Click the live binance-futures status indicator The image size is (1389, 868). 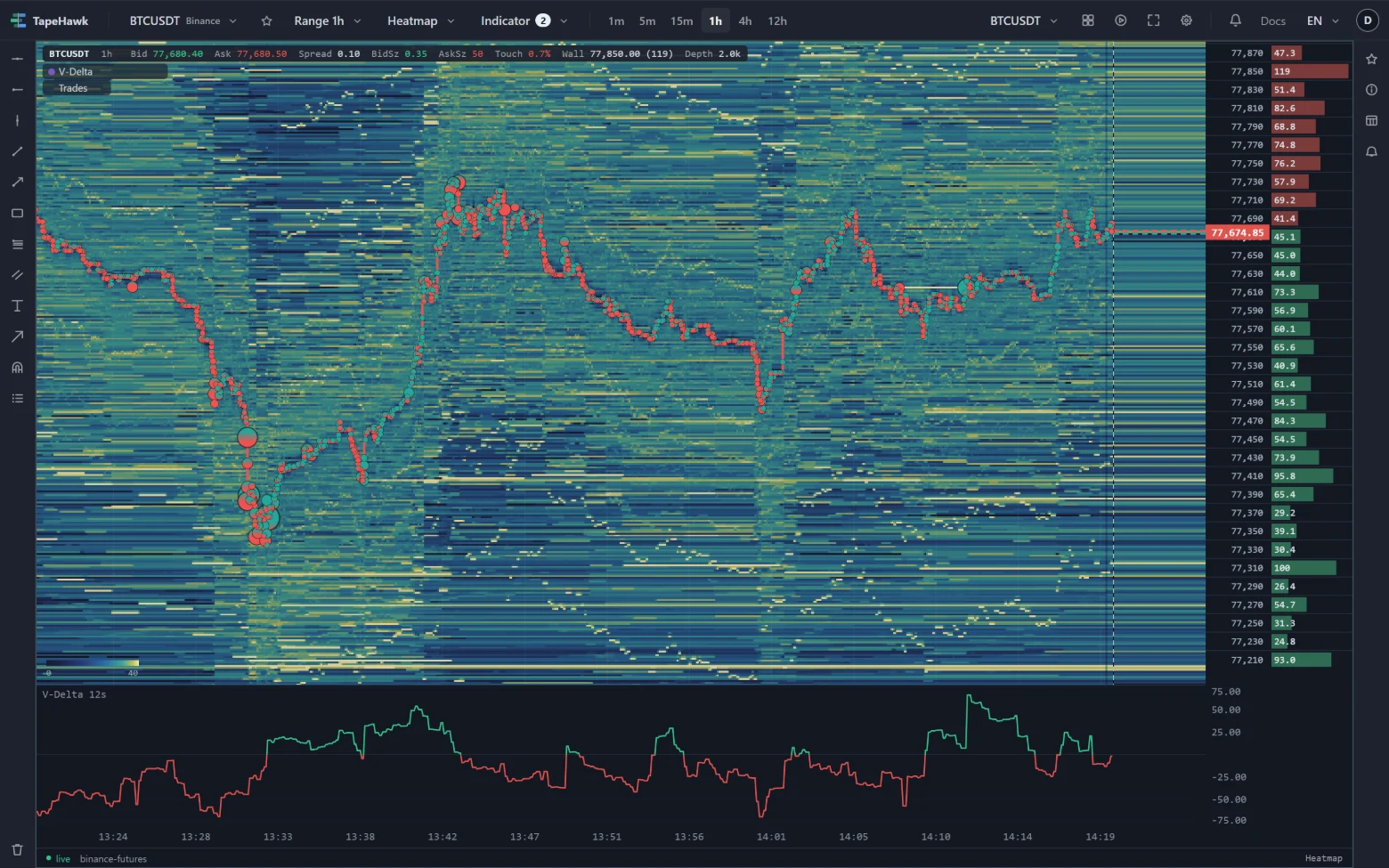(96, 858)
